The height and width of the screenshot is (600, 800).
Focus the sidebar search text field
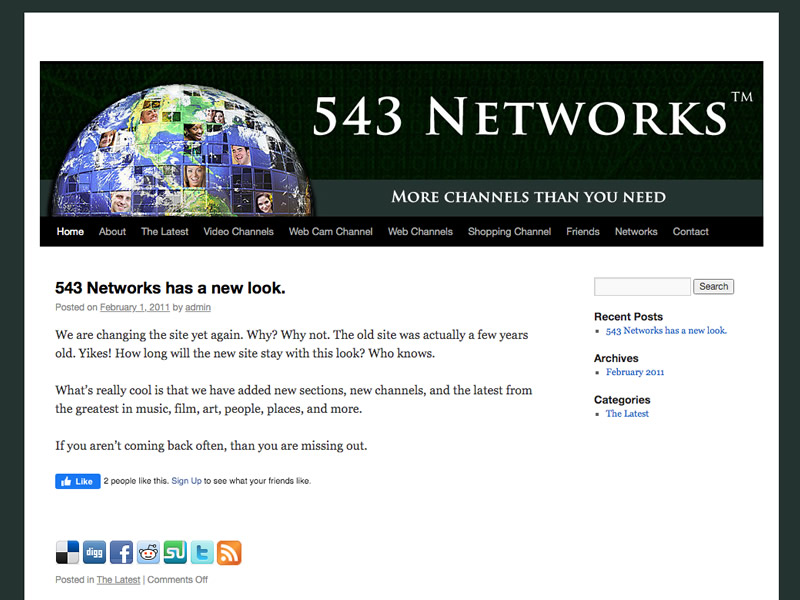click(642, 287)
